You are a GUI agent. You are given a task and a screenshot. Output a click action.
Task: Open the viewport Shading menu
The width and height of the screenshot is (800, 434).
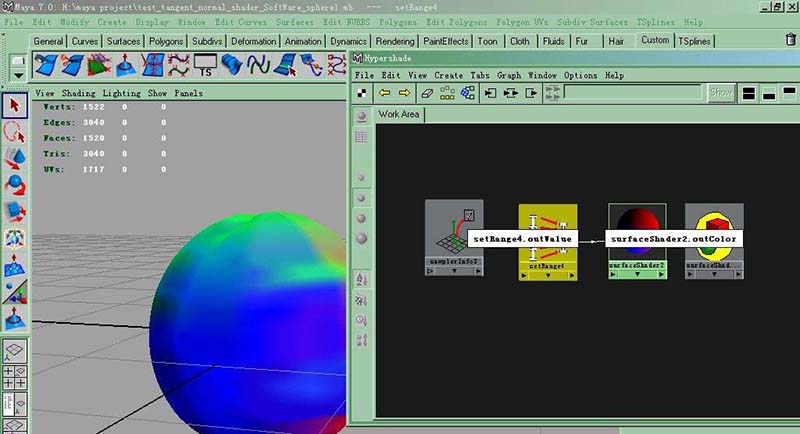tap(79, 93)
